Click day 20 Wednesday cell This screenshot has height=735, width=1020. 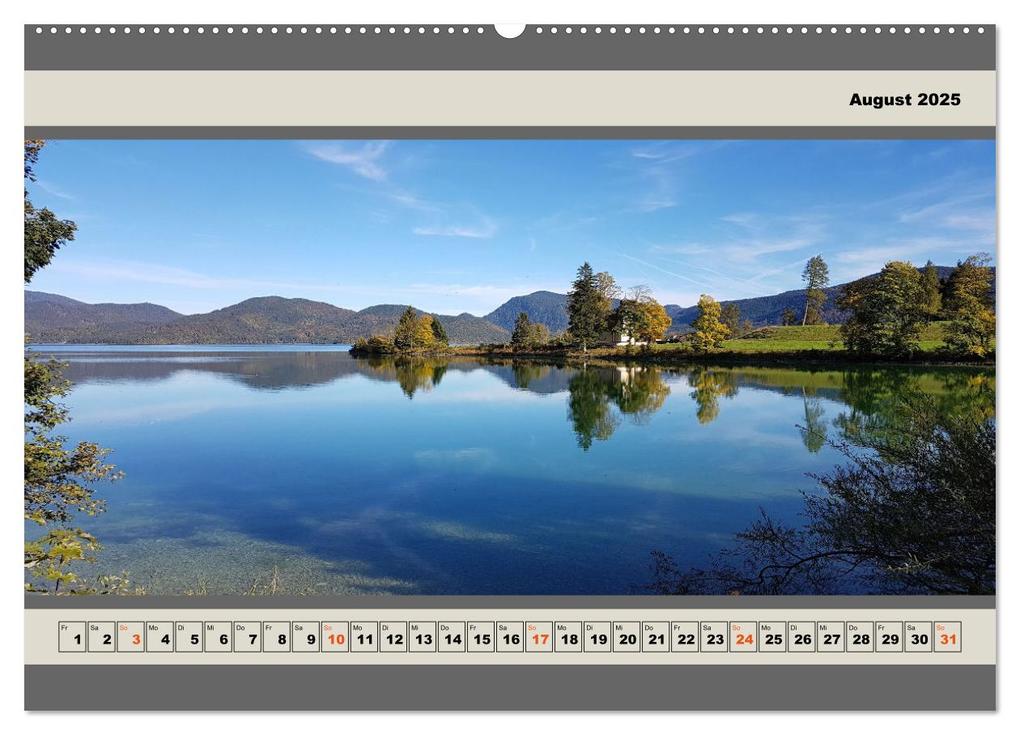(626, 637)
